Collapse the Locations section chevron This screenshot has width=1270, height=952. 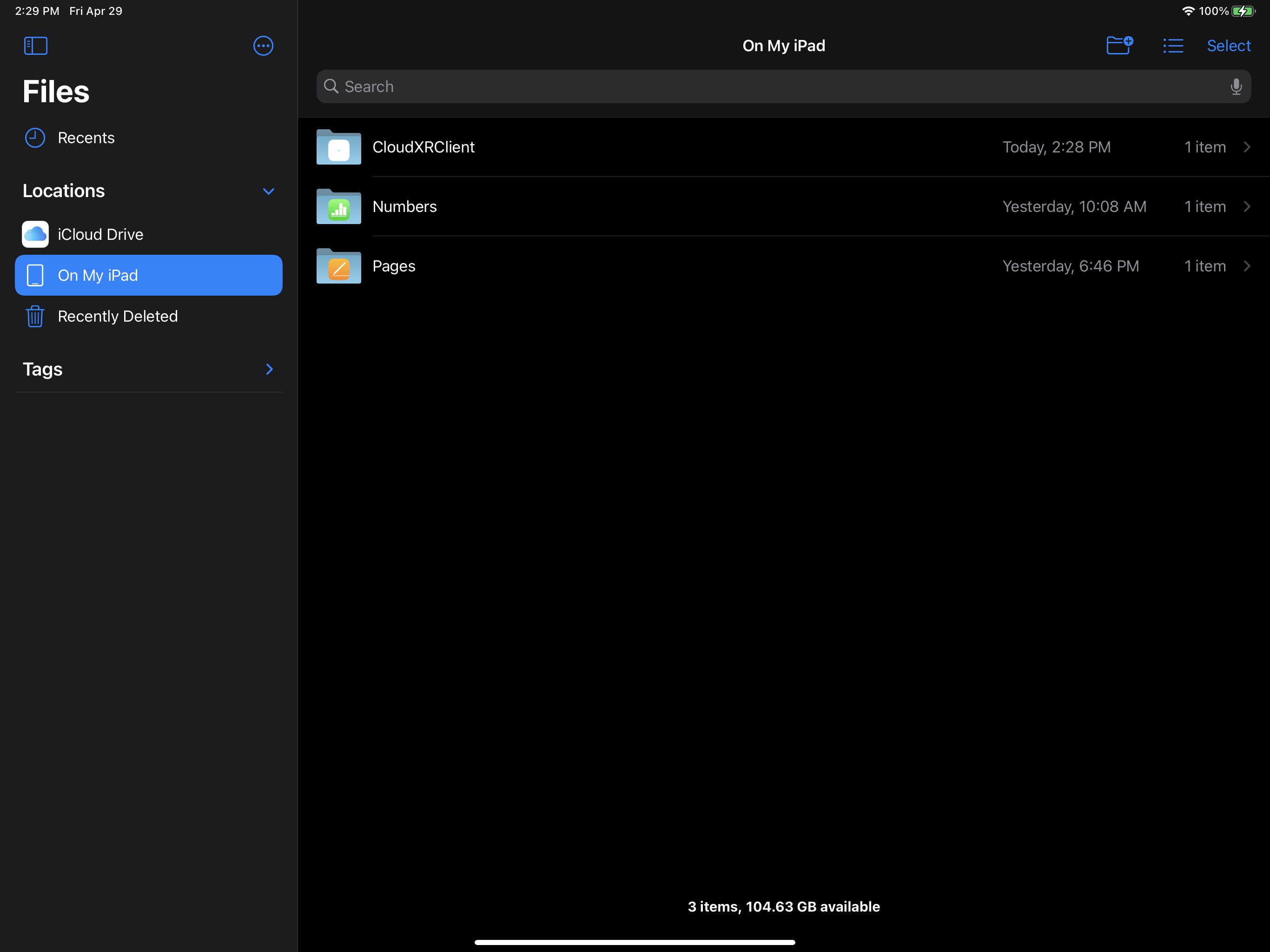click(x=268, y=191)
